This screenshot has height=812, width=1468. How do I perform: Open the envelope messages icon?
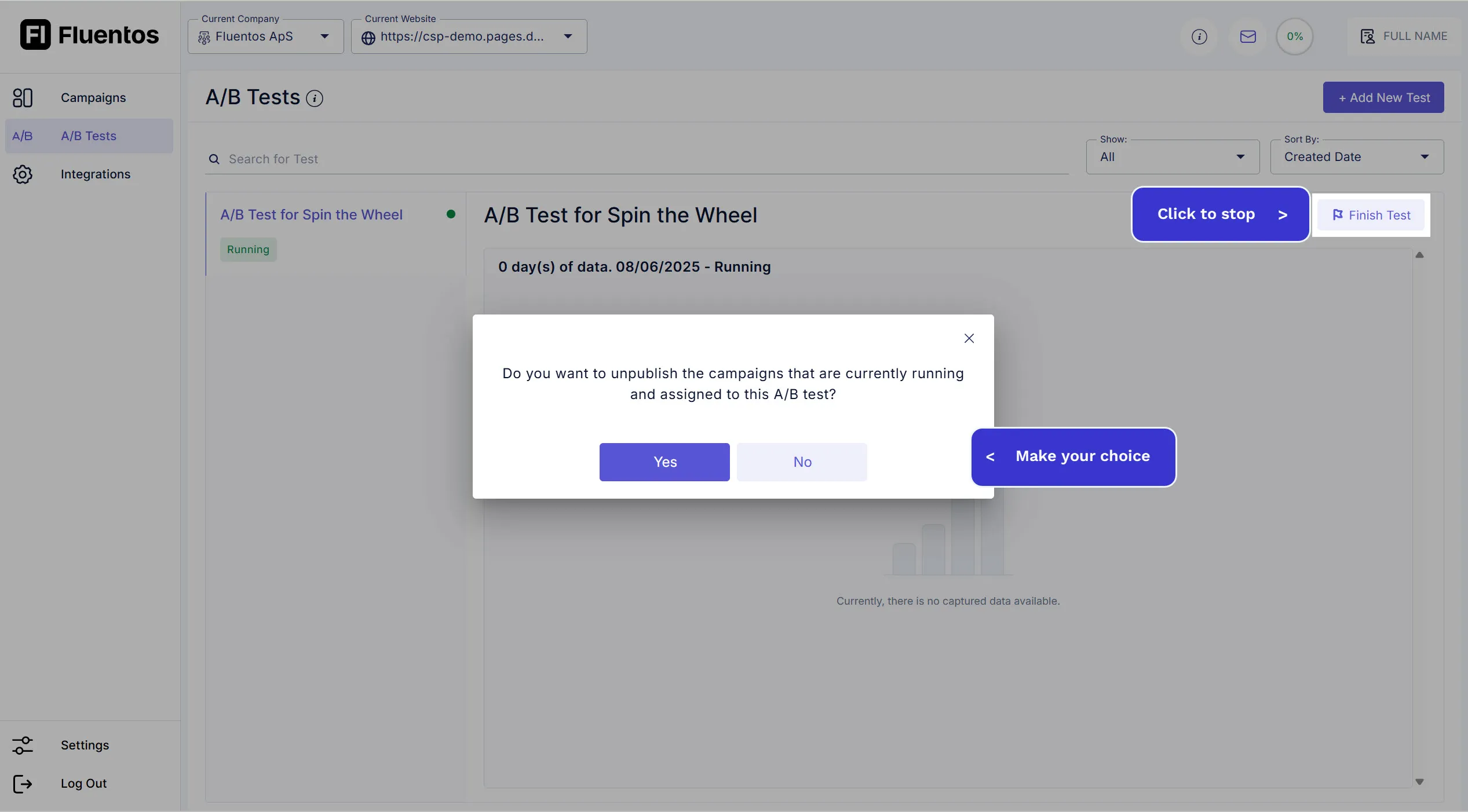tap(1248, 36)
